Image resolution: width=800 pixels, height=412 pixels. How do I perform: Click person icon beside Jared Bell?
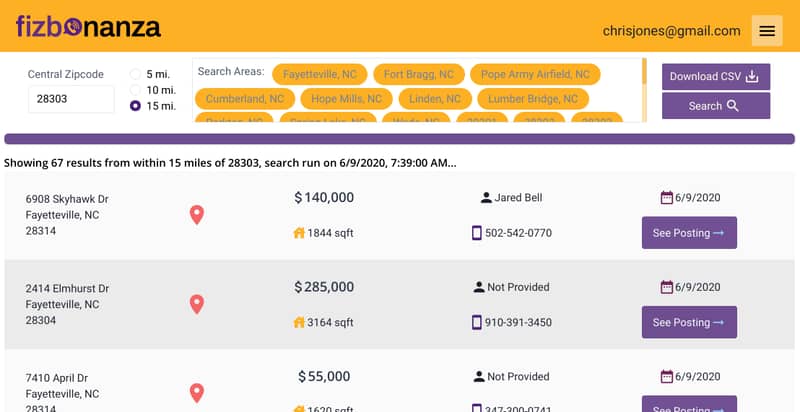tap(486, 198)
